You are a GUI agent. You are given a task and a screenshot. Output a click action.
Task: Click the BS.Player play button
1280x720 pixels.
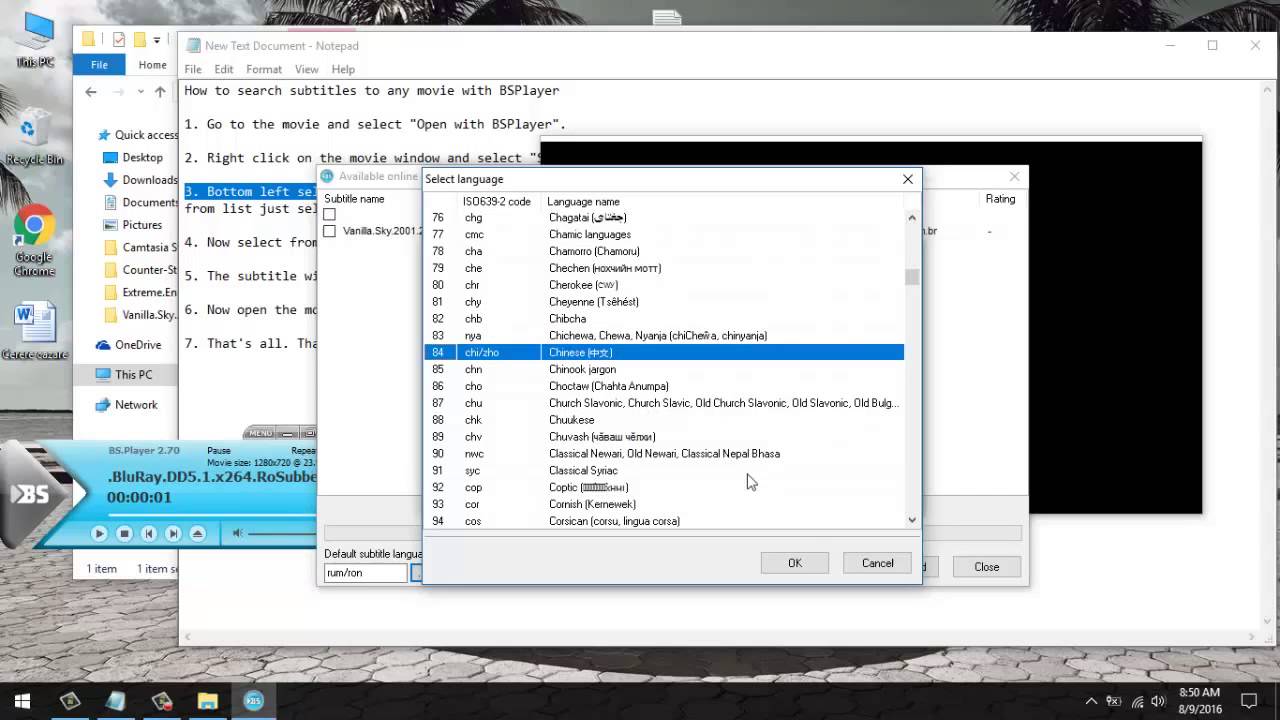click(x=99, y=533)
